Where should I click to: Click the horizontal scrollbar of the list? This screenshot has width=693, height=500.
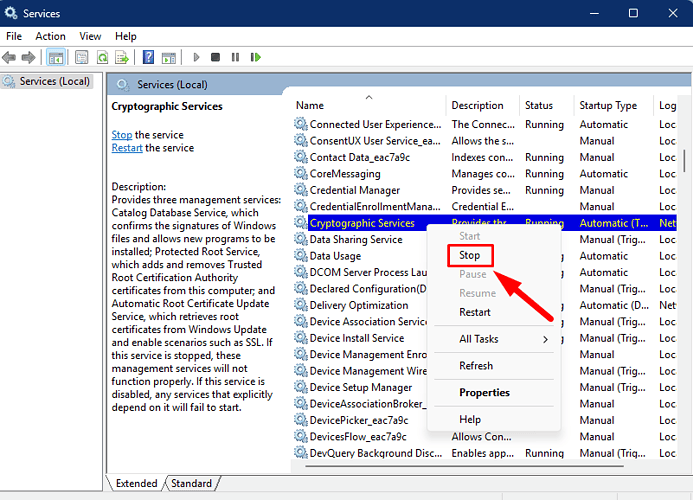pyautogui.click(x=464, y=466)
